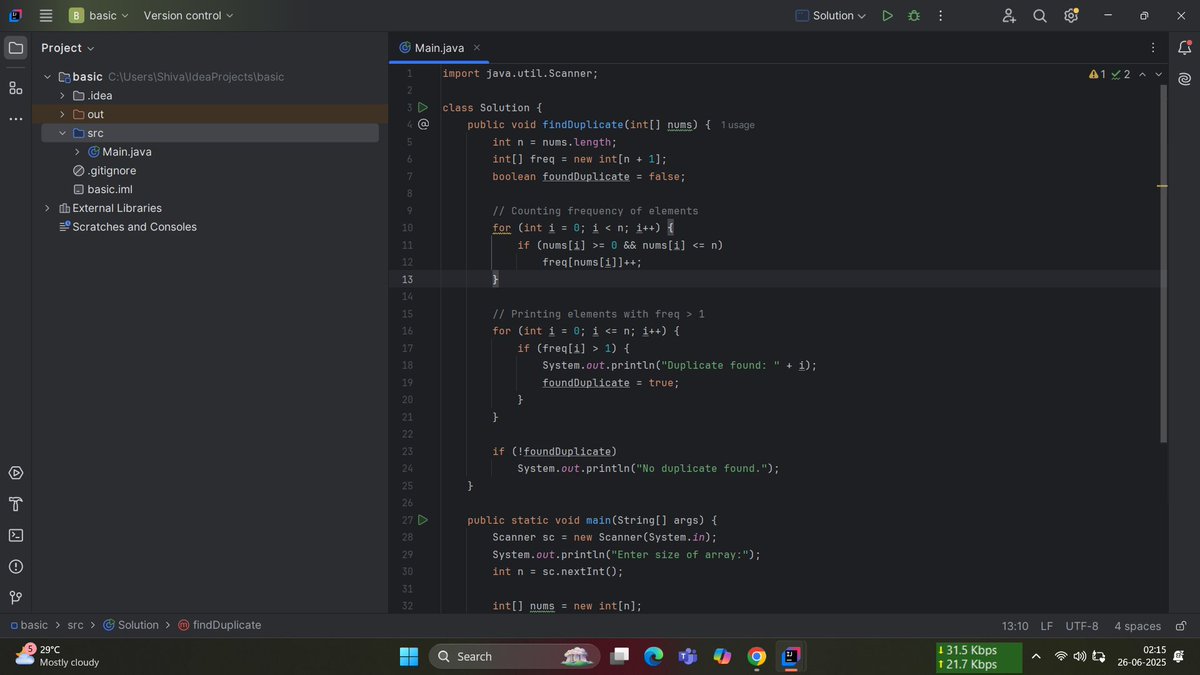Collapse the src folder

[x=62, y=133]
